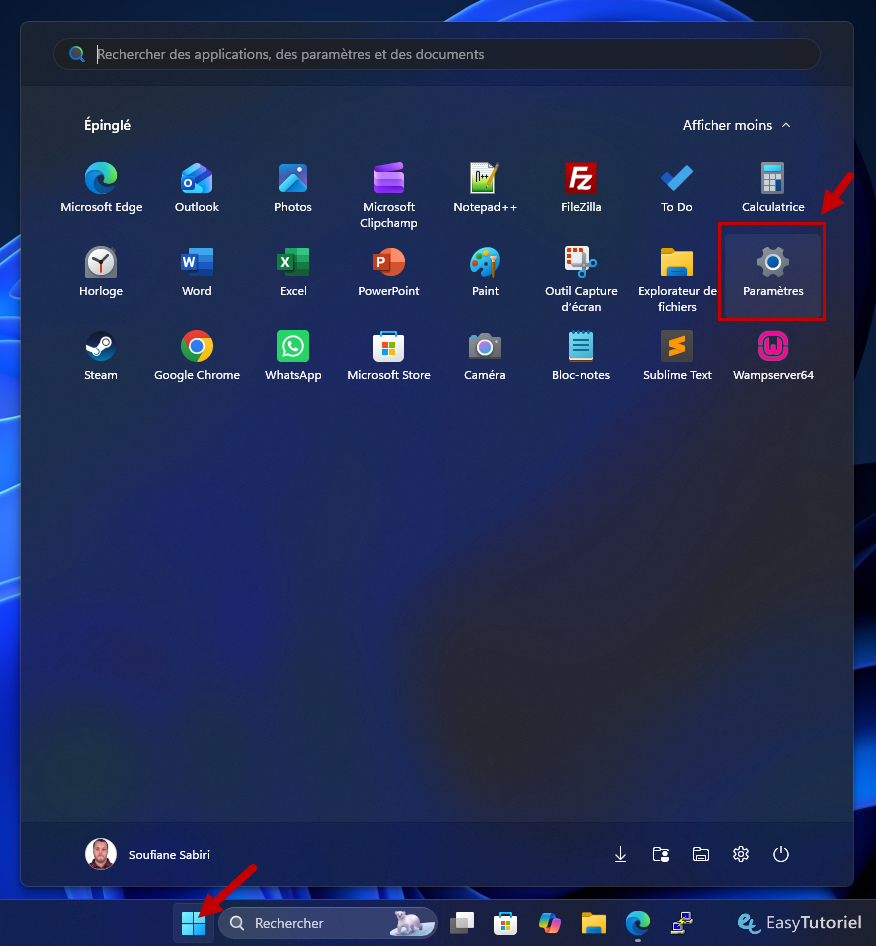Start Wampserver64
Viewport: 876px width, 946px height.
(x=773, y=356)
